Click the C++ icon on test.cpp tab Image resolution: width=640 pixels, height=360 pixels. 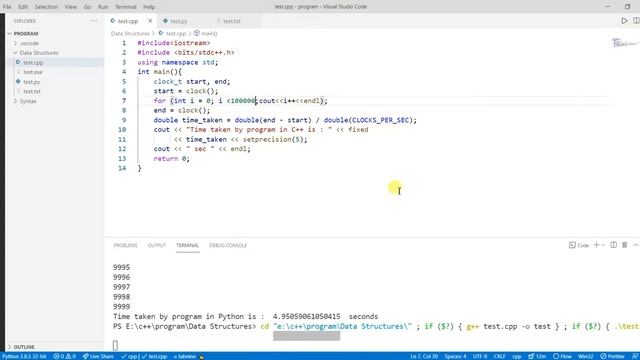[113, 21]
